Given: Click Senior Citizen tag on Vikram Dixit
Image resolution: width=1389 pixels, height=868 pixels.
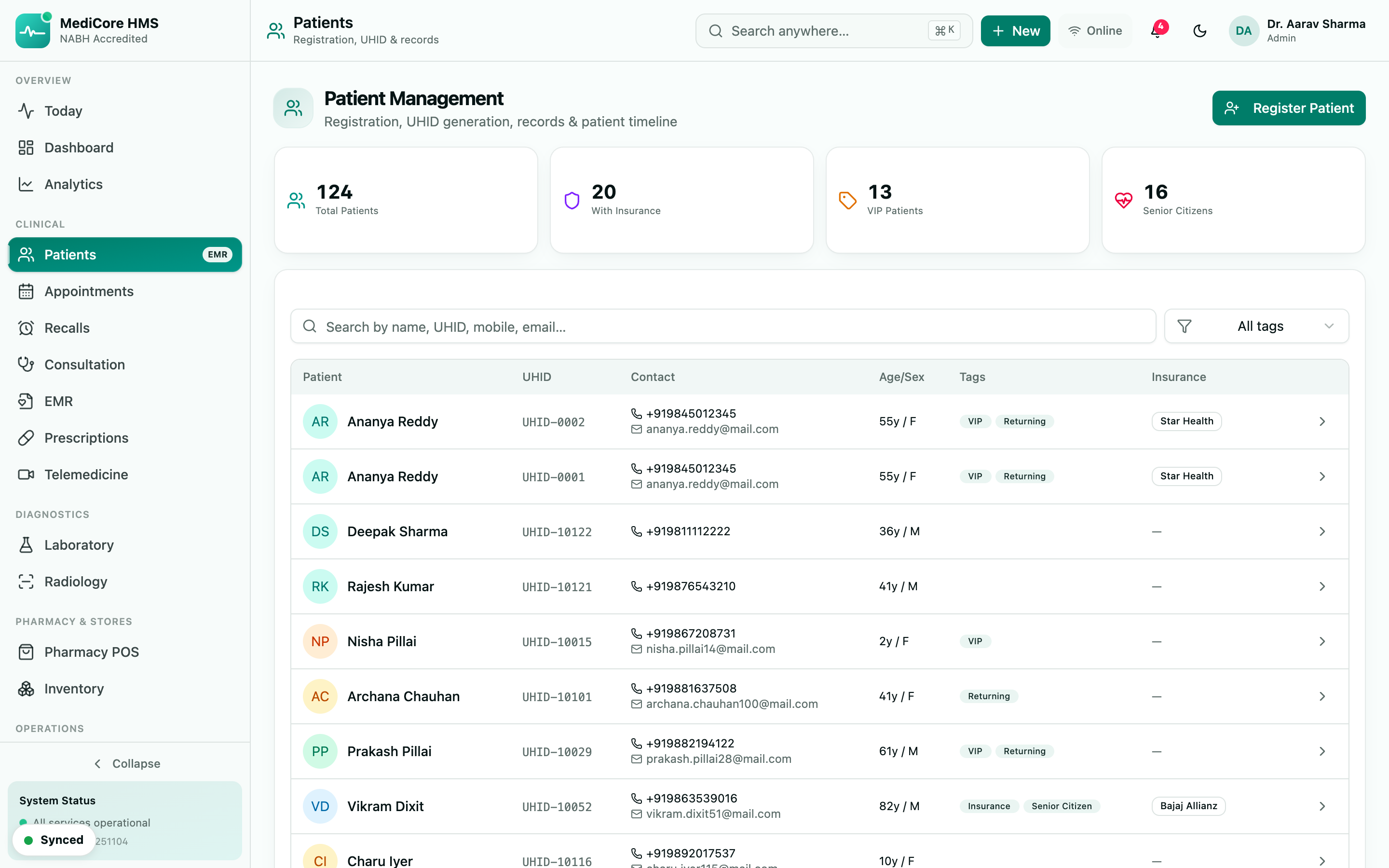Looking at the screenshot, I should tap(1061, 807).
